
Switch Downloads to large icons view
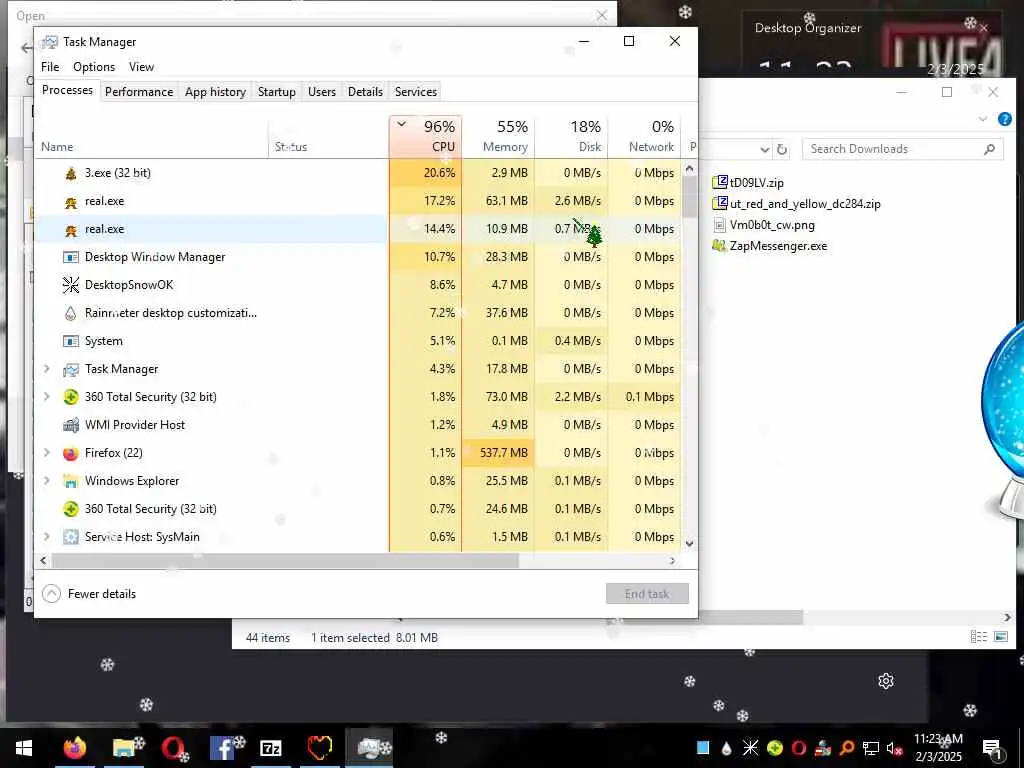pos(1000,636)
